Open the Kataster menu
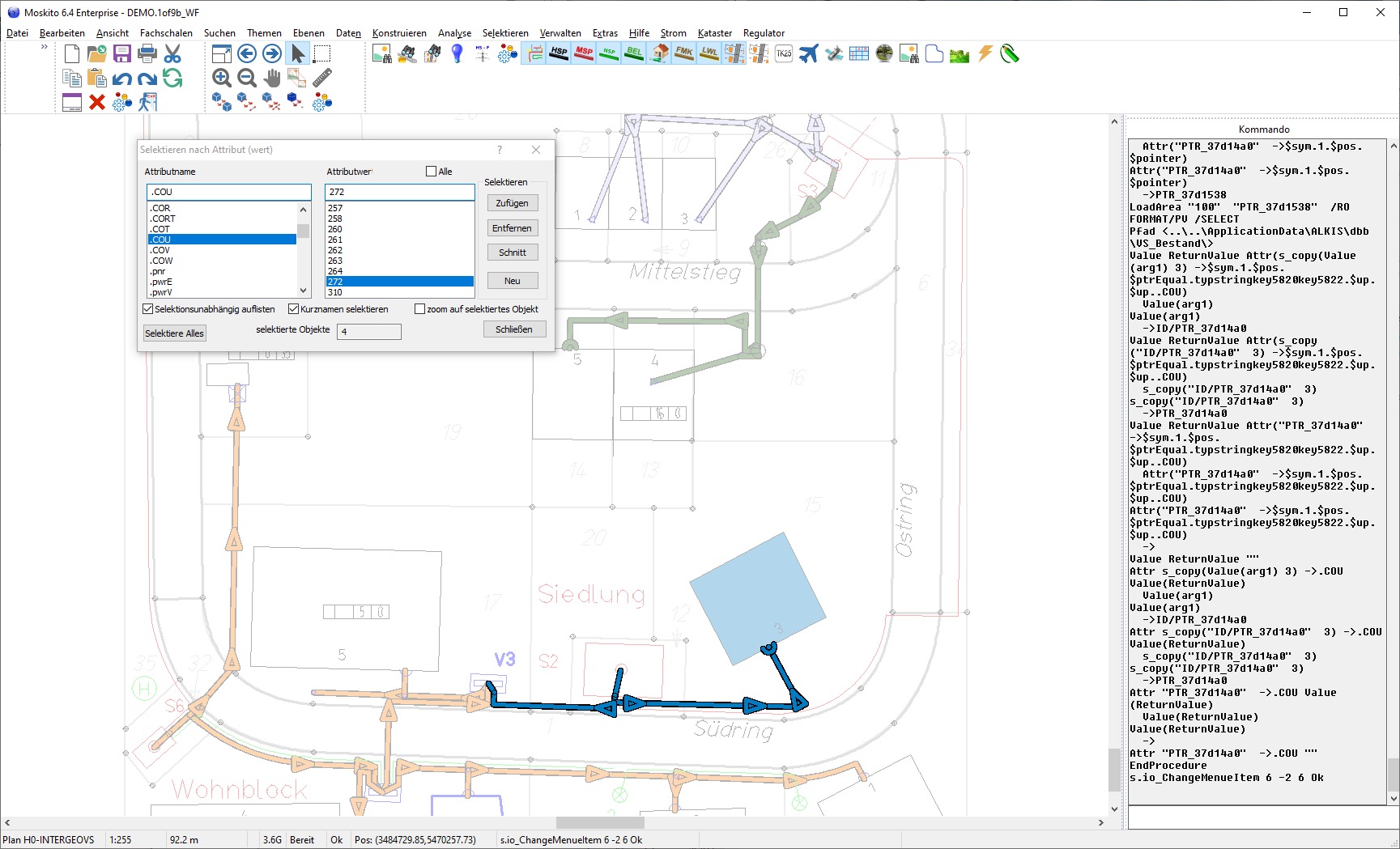This screenshot has width=1400, height=849. tap(714, 33)
